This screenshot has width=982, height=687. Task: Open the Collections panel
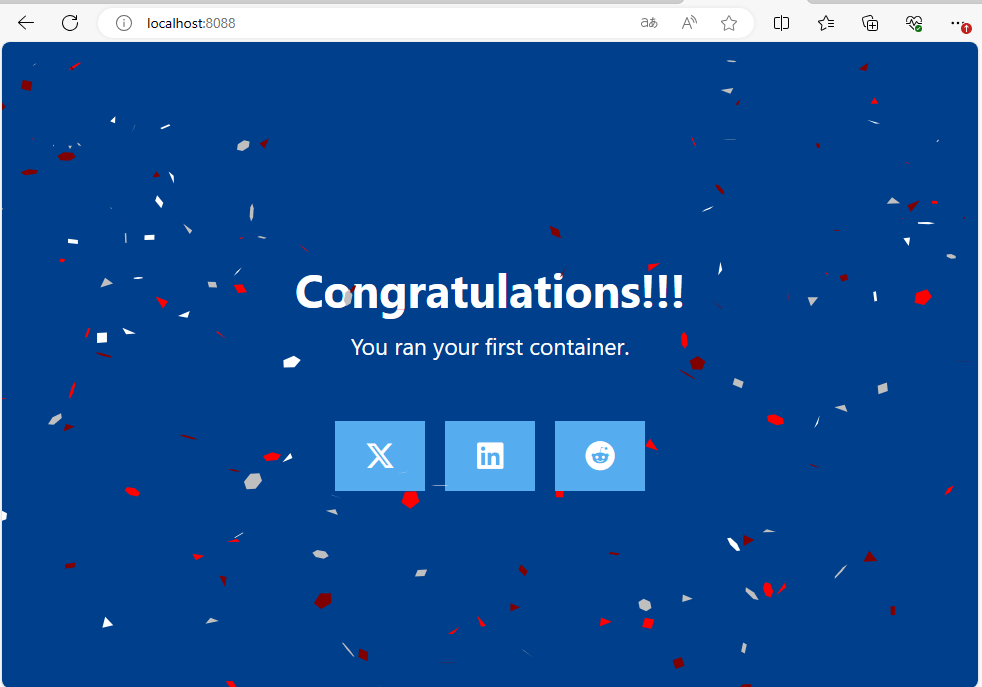coord(870,23)
